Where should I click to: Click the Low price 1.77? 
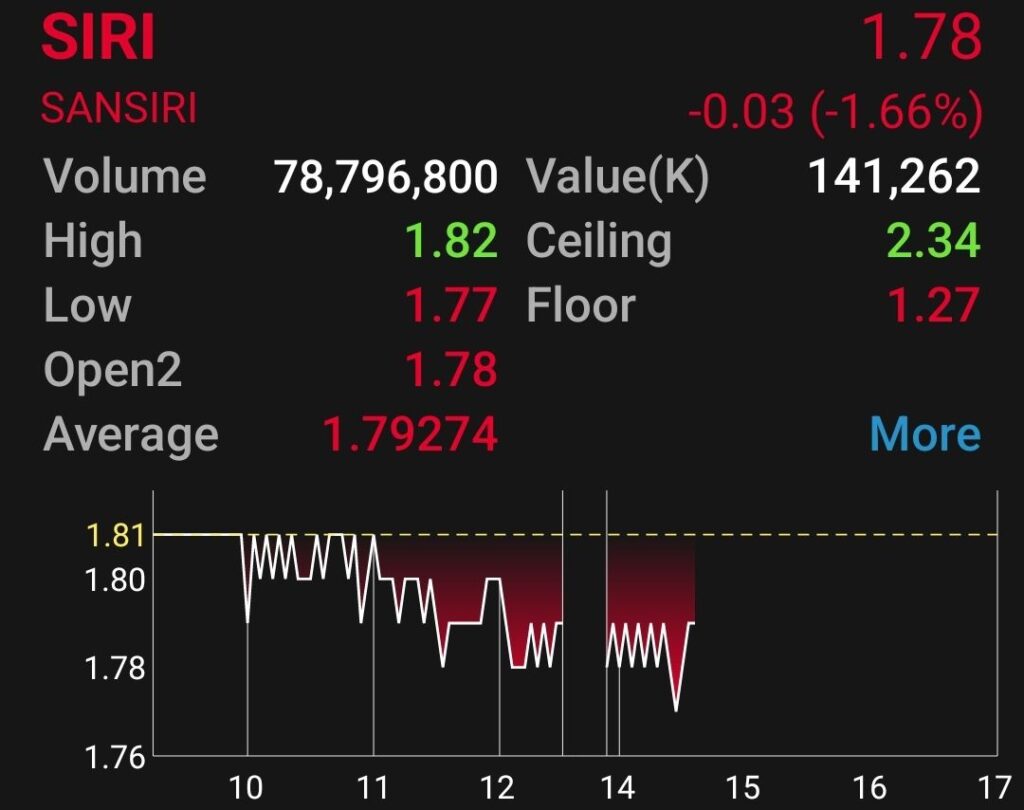pos(451,305)
